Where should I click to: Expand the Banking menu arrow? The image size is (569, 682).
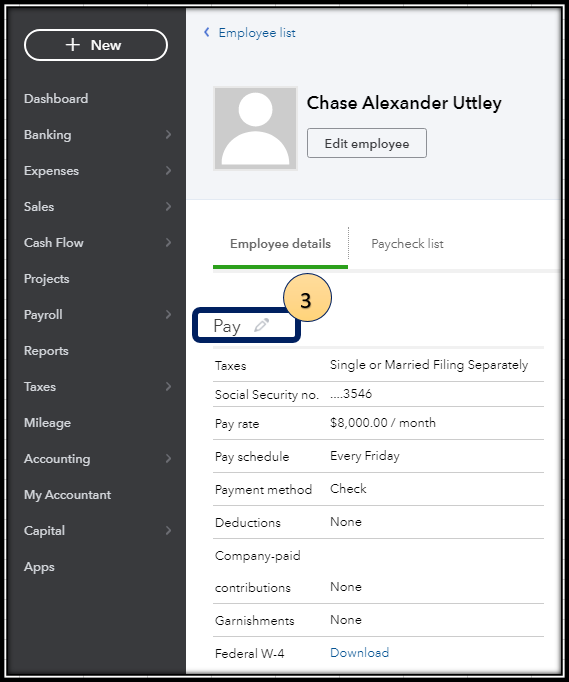[x=168, y=135]
